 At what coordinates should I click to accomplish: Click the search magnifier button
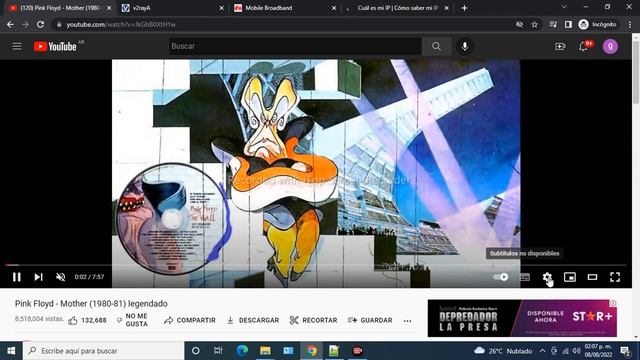pos(436,47)
